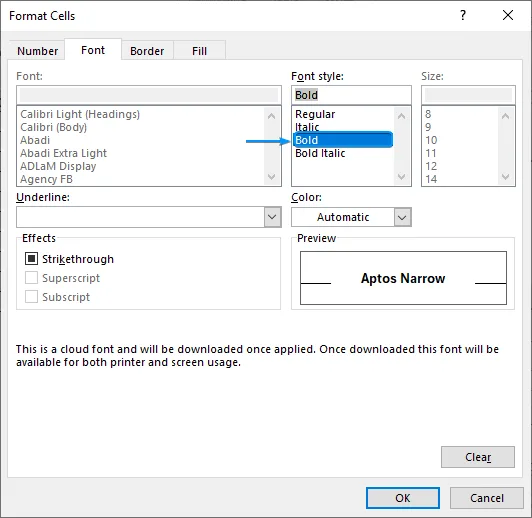Open the Fill tab
532x518 pixels.
coord(199,51)
